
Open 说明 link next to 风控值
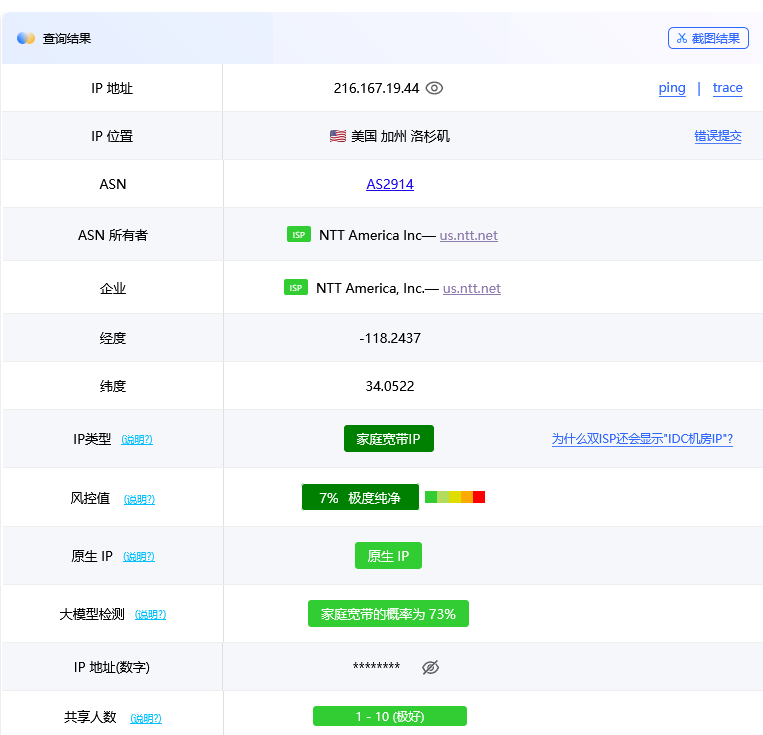coord(139,499)
